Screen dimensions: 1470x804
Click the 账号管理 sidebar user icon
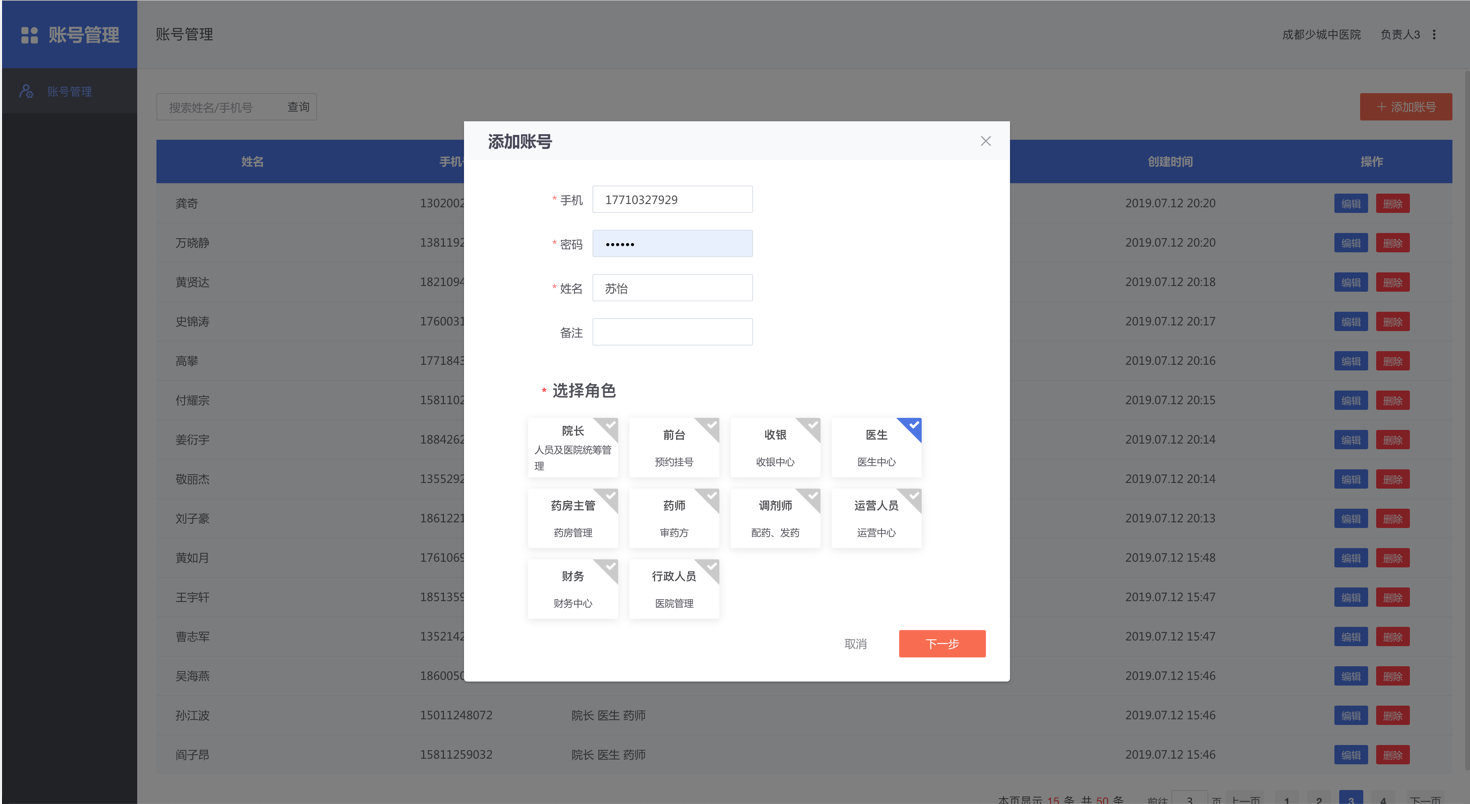pyautogui.click(x=27, y=91)
